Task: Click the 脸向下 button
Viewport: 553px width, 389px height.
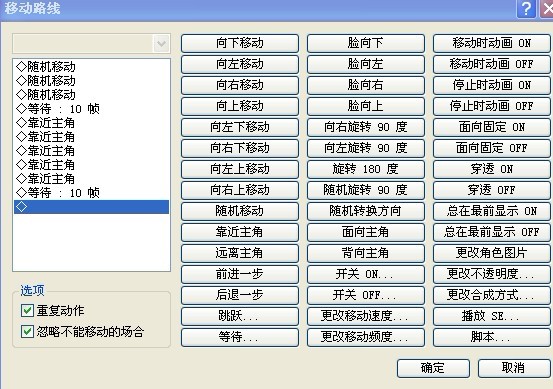Action: (366, 43)
